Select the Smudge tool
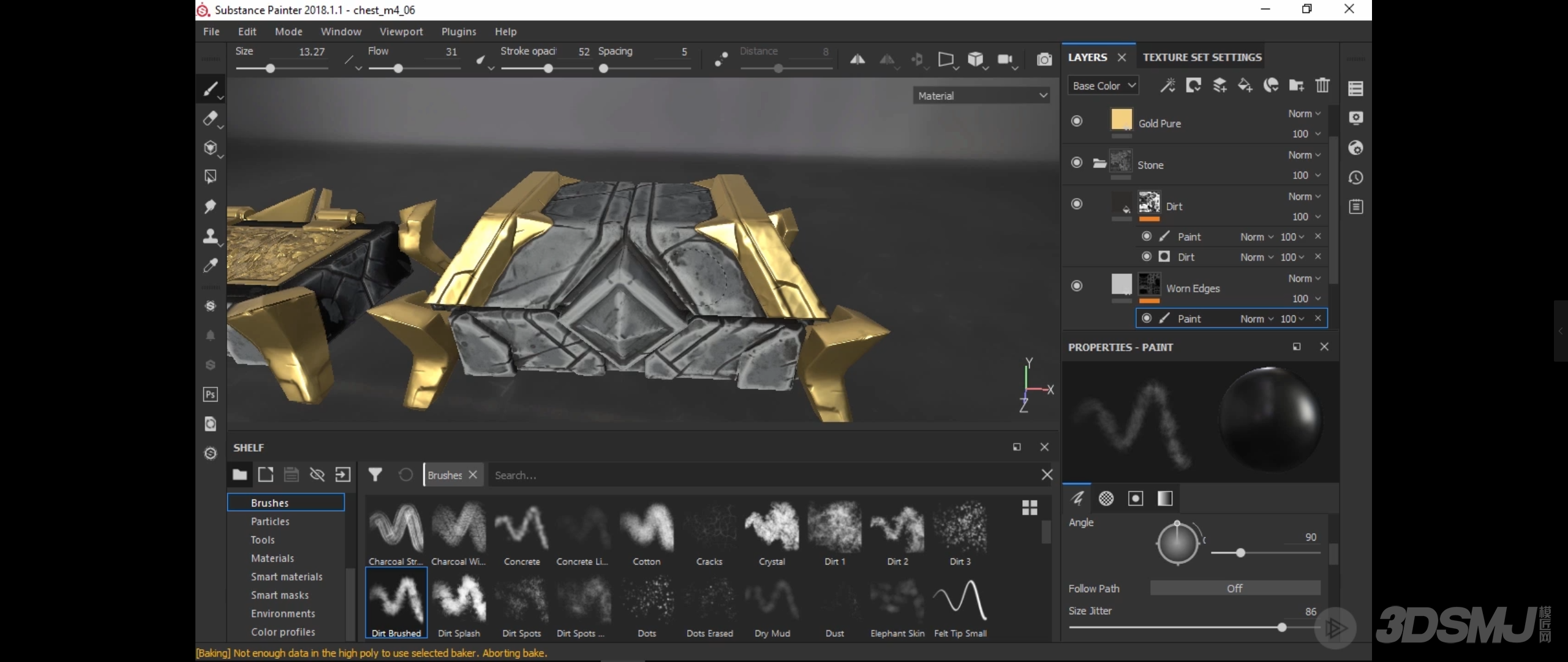This screenshot has height=662, width=1568. click(x=210, y=207)
